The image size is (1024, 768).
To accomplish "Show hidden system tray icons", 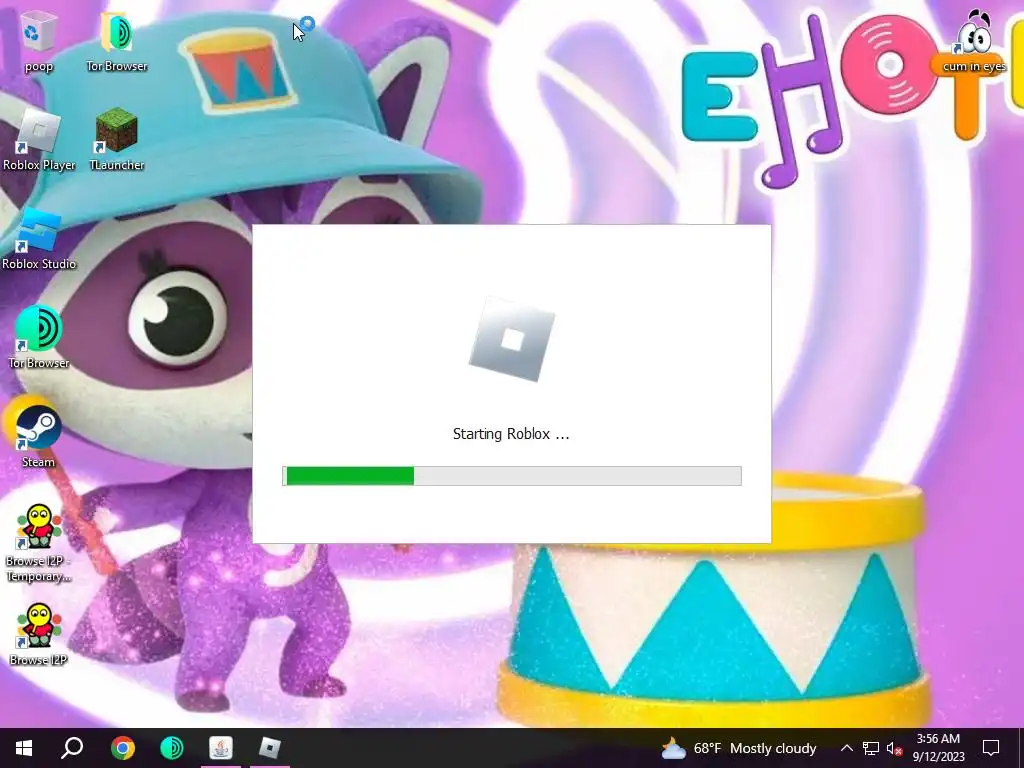I will 846,748.
